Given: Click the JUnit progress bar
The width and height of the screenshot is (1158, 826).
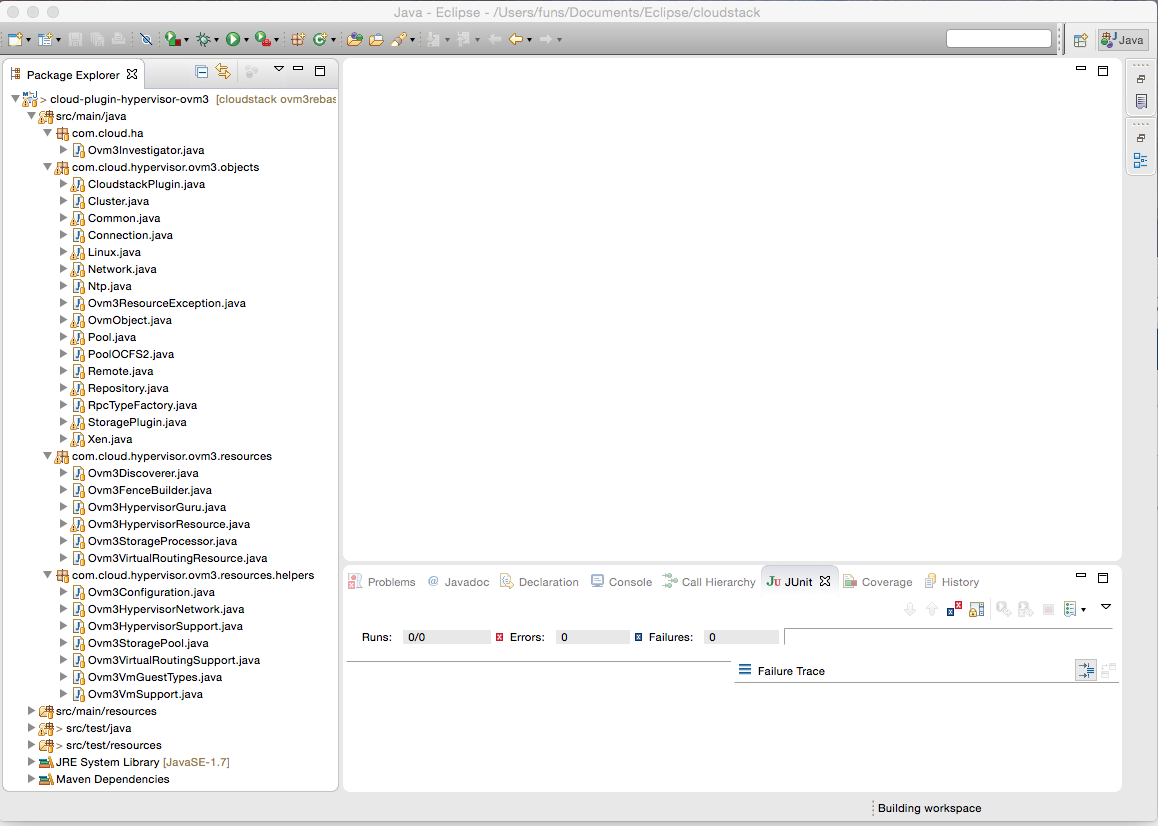Looking at the screenshot, I should tap(948, 637).
